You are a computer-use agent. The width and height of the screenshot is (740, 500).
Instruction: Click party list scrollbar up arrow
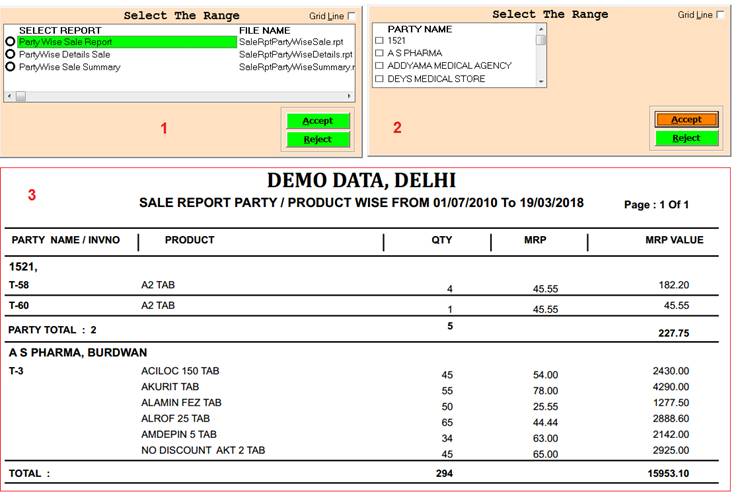pyautogui.click(x=541, y=29)
